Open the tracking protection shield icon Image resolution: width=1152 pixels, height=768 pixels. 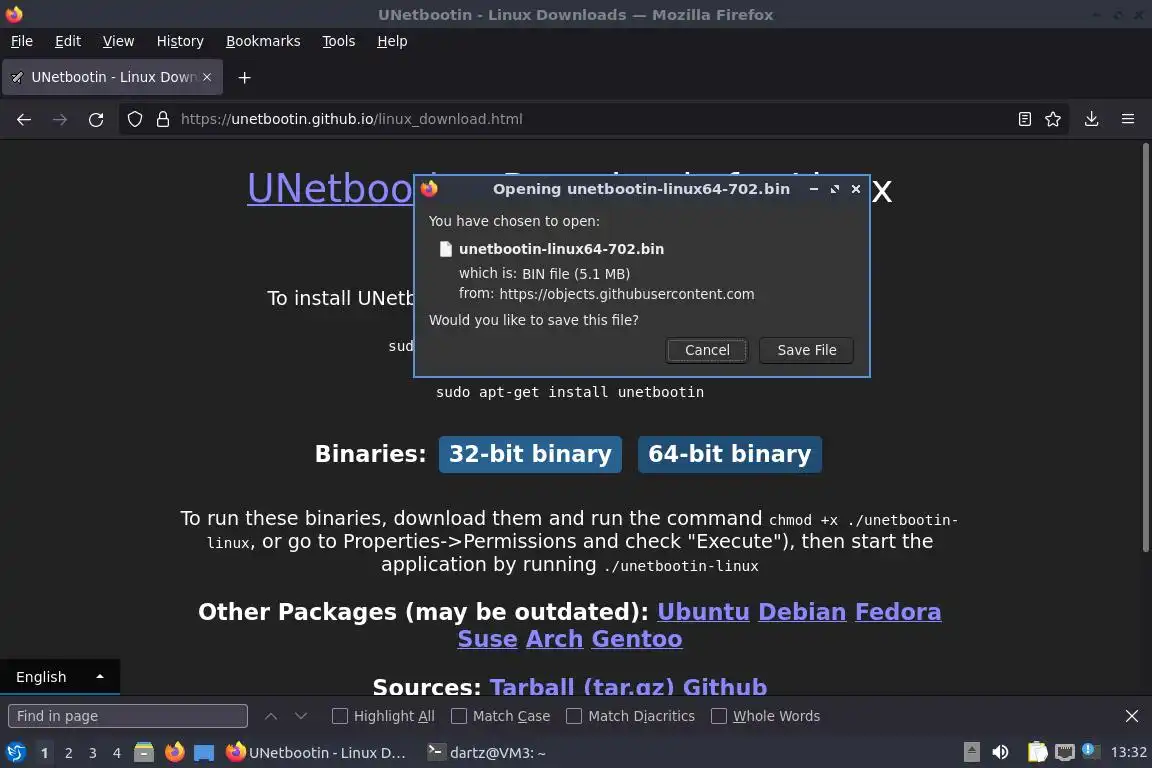pyautogui.click(x=134, y=119)
